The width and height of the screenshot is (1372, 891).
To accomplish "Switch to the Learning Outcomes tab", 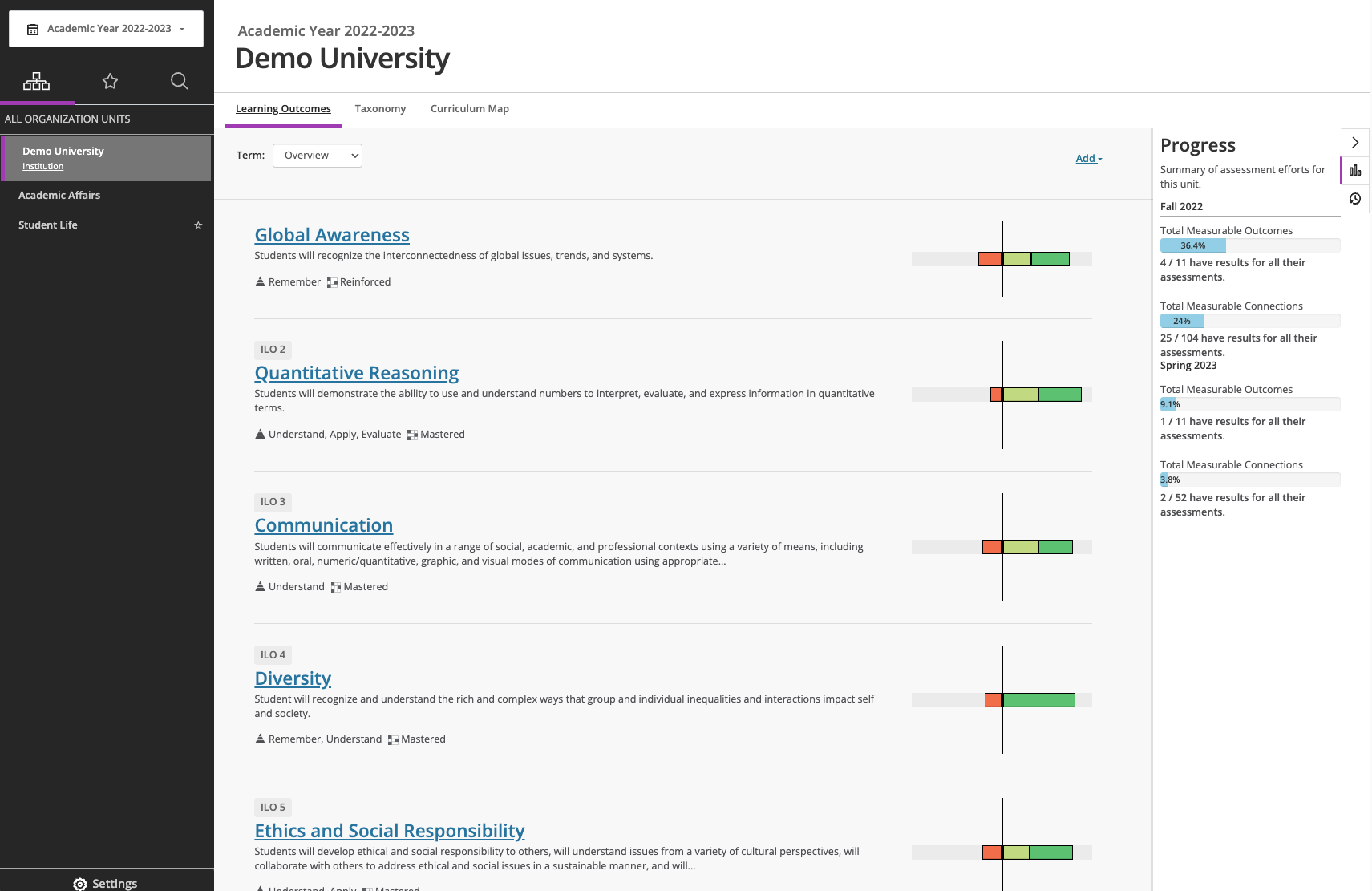I will click(x=283, y=109).
